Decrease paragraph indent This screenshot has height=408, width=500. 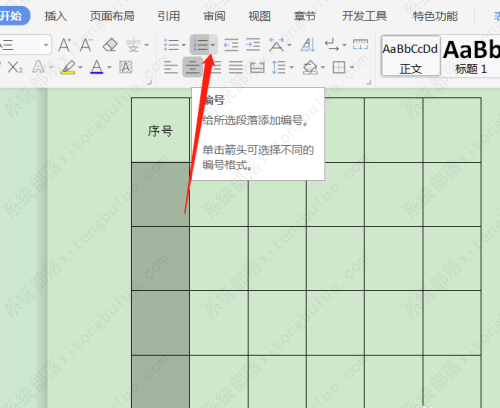(231, 45)
